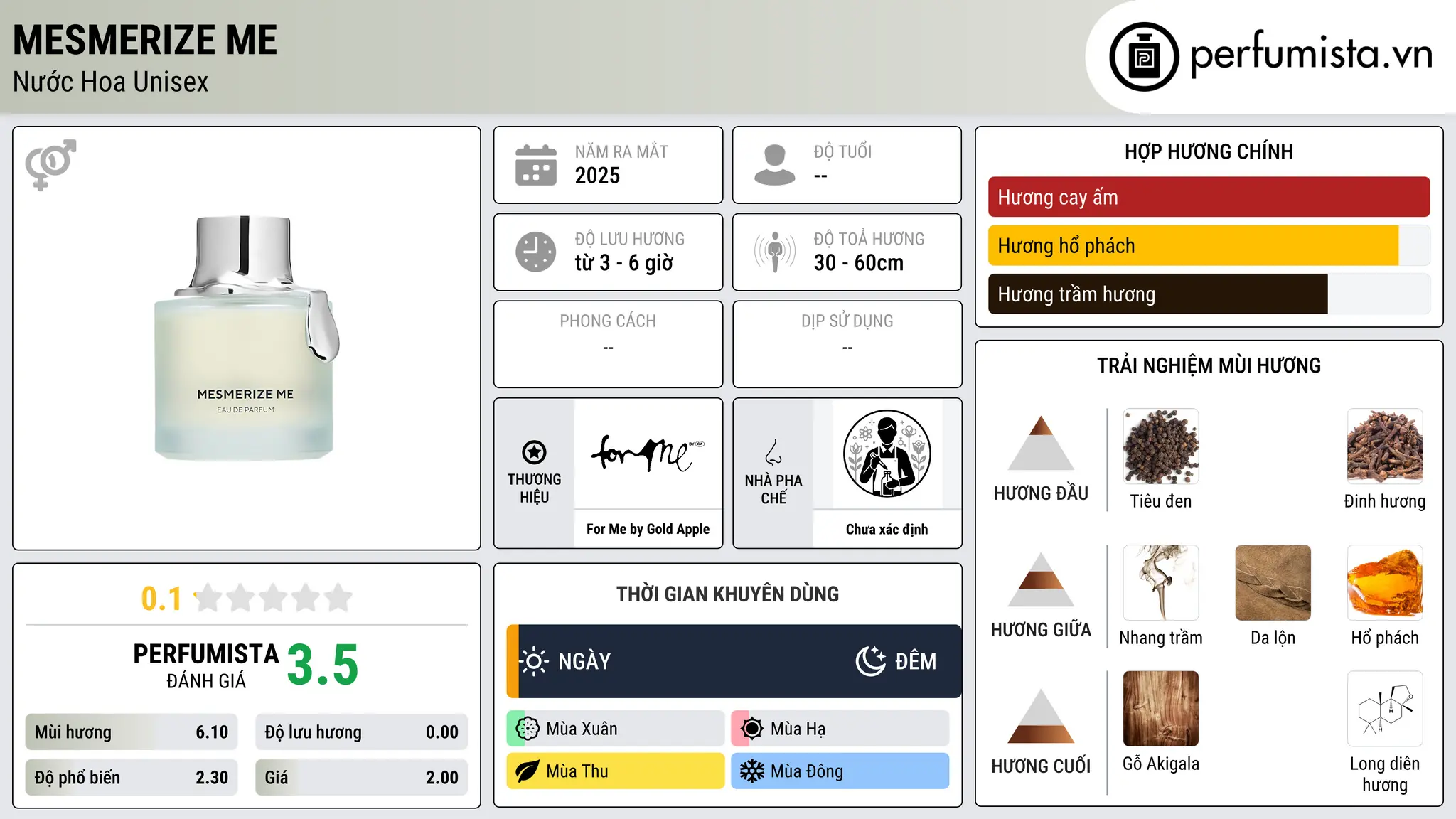Click the moon icon next to Đêm
Screen dimensions: 1456x819
coord(870,661)
